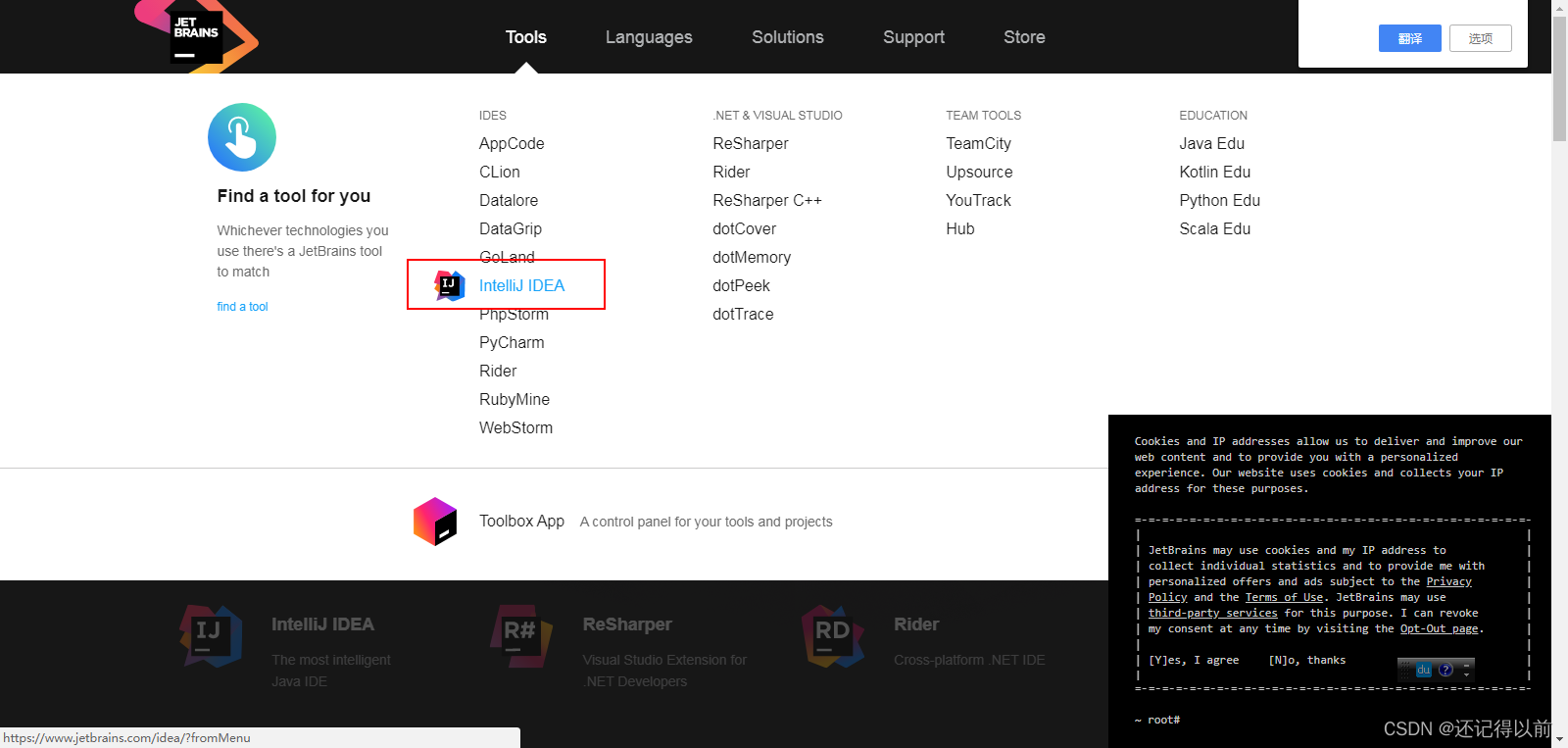Click the scrollbar down arrow
The height and width of the screenshot is (748, 1568).
[x=1559, y=739]
